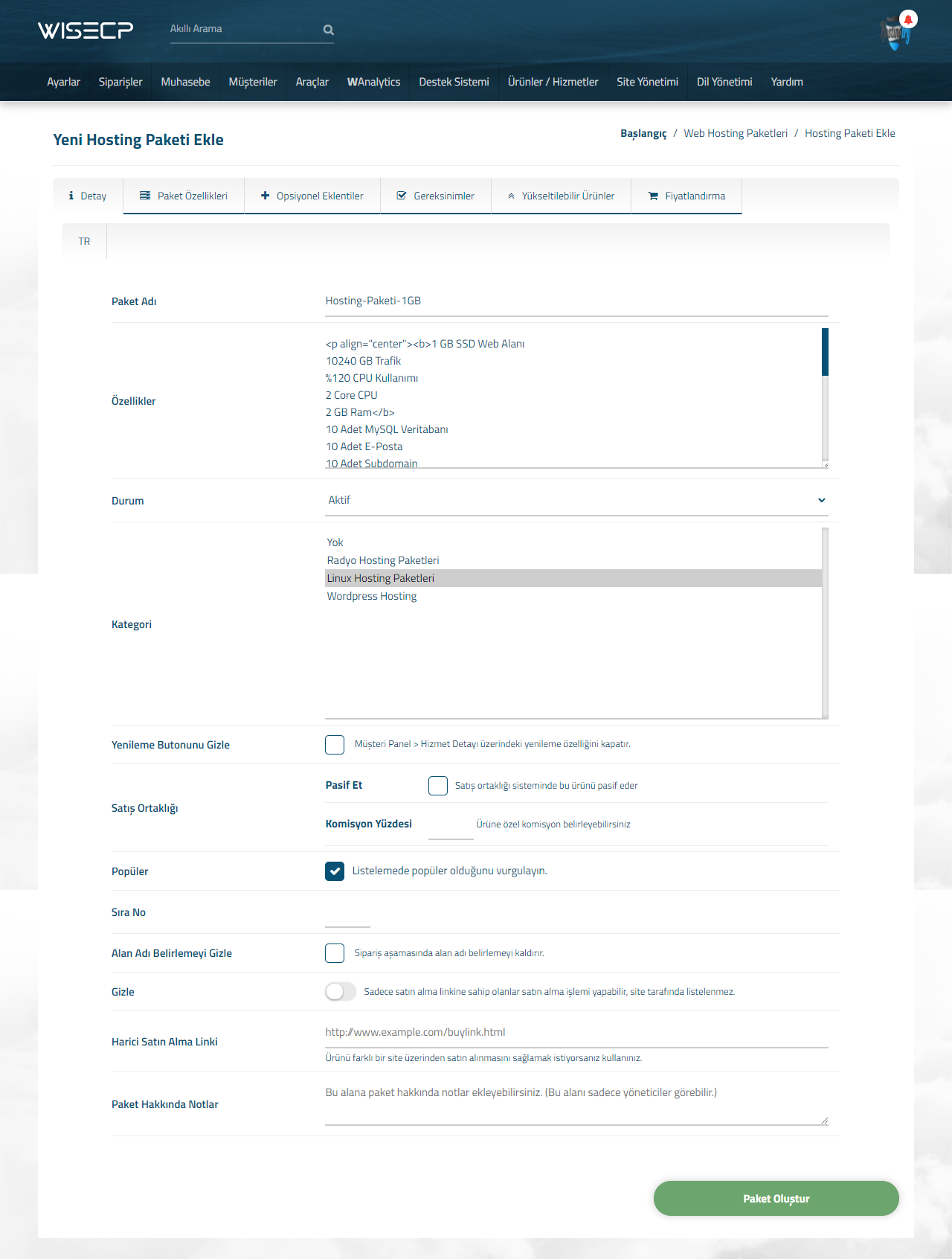Click the Paket Oluştur button
The height and width of the screenshot is (1259, 952).
(776, 1199)
